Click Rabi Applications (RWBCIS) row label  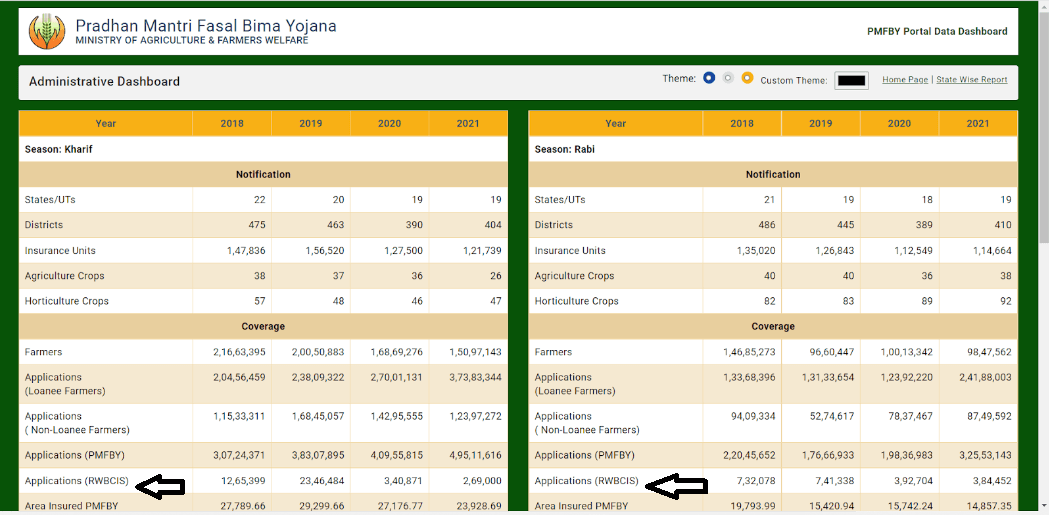(x=587, y=480)
